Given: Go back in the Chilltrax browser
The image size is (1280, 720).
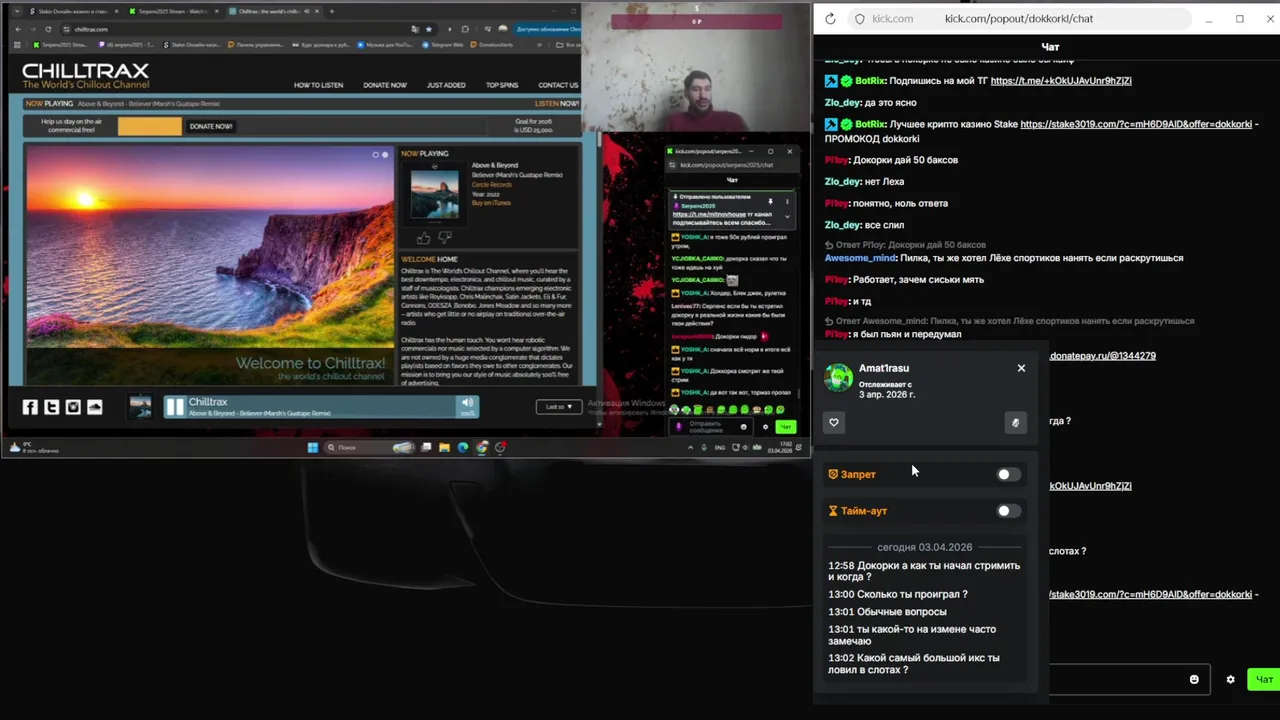Looking at the screenshot, I should coord(19,29).
